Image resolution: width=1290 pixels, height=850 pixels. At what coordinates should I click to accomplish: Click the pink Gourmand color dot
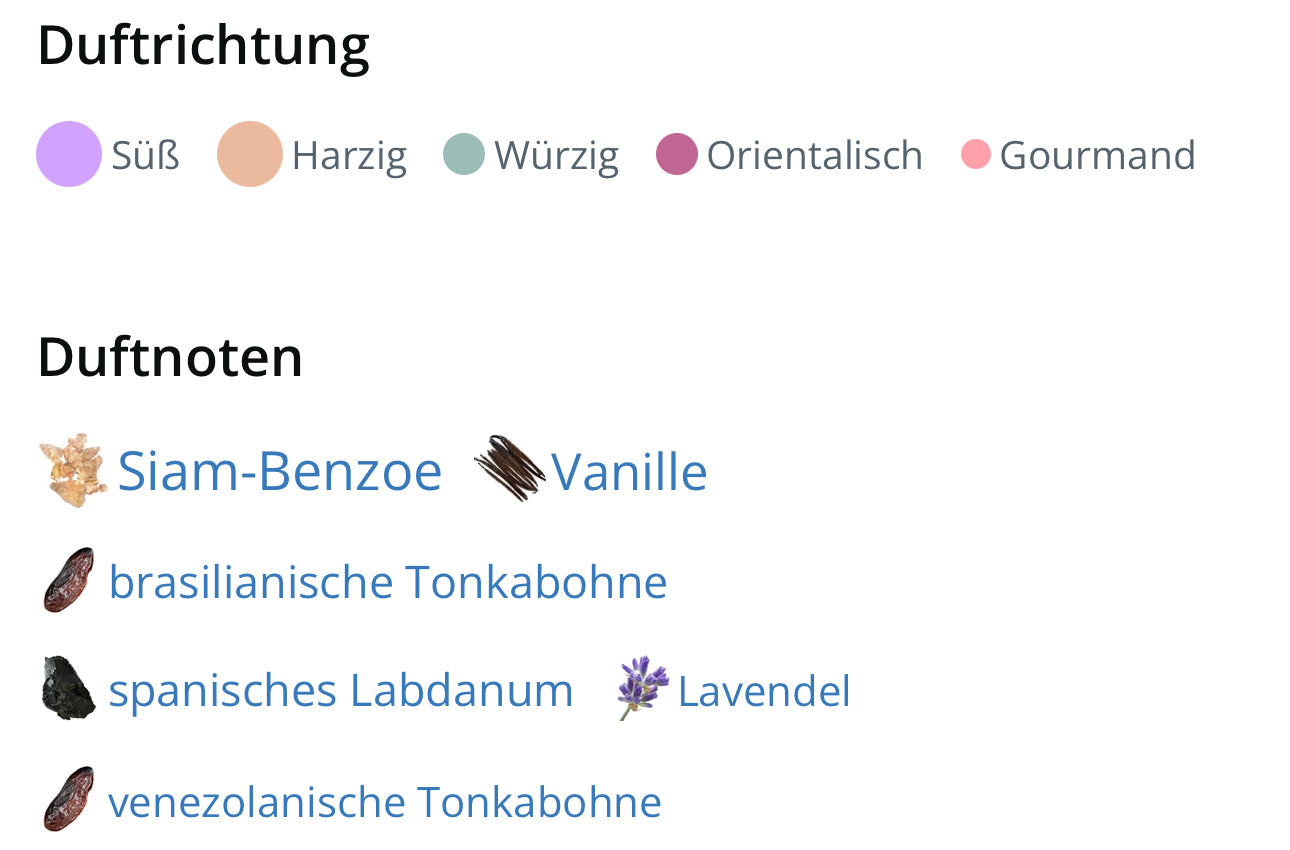pos(975,154)
